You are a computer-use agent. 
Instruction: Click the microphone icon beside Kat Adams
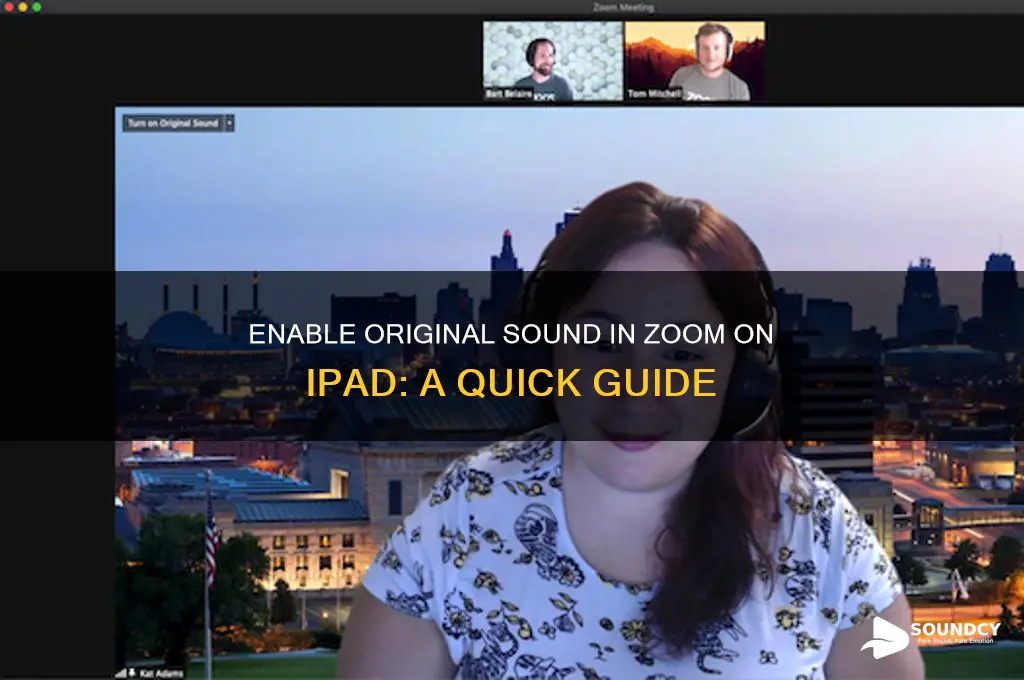[132, 673]
